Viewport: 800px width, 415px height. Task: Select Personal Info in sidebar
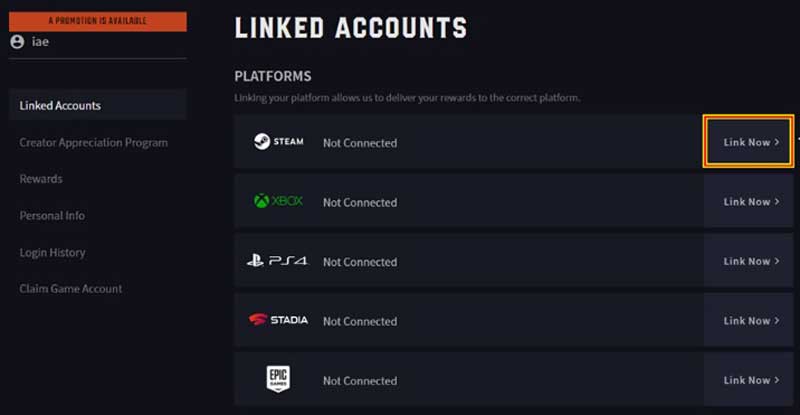tap(52, 216)
